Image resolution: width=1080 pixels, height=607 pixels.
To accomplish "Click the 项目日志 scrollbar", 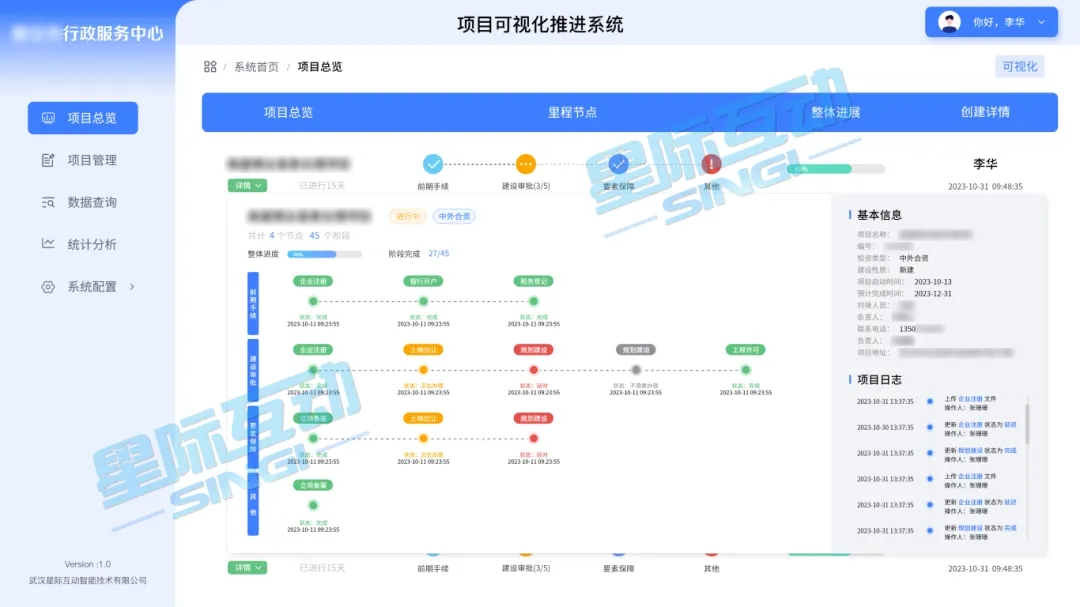I will click(1026, 420).
